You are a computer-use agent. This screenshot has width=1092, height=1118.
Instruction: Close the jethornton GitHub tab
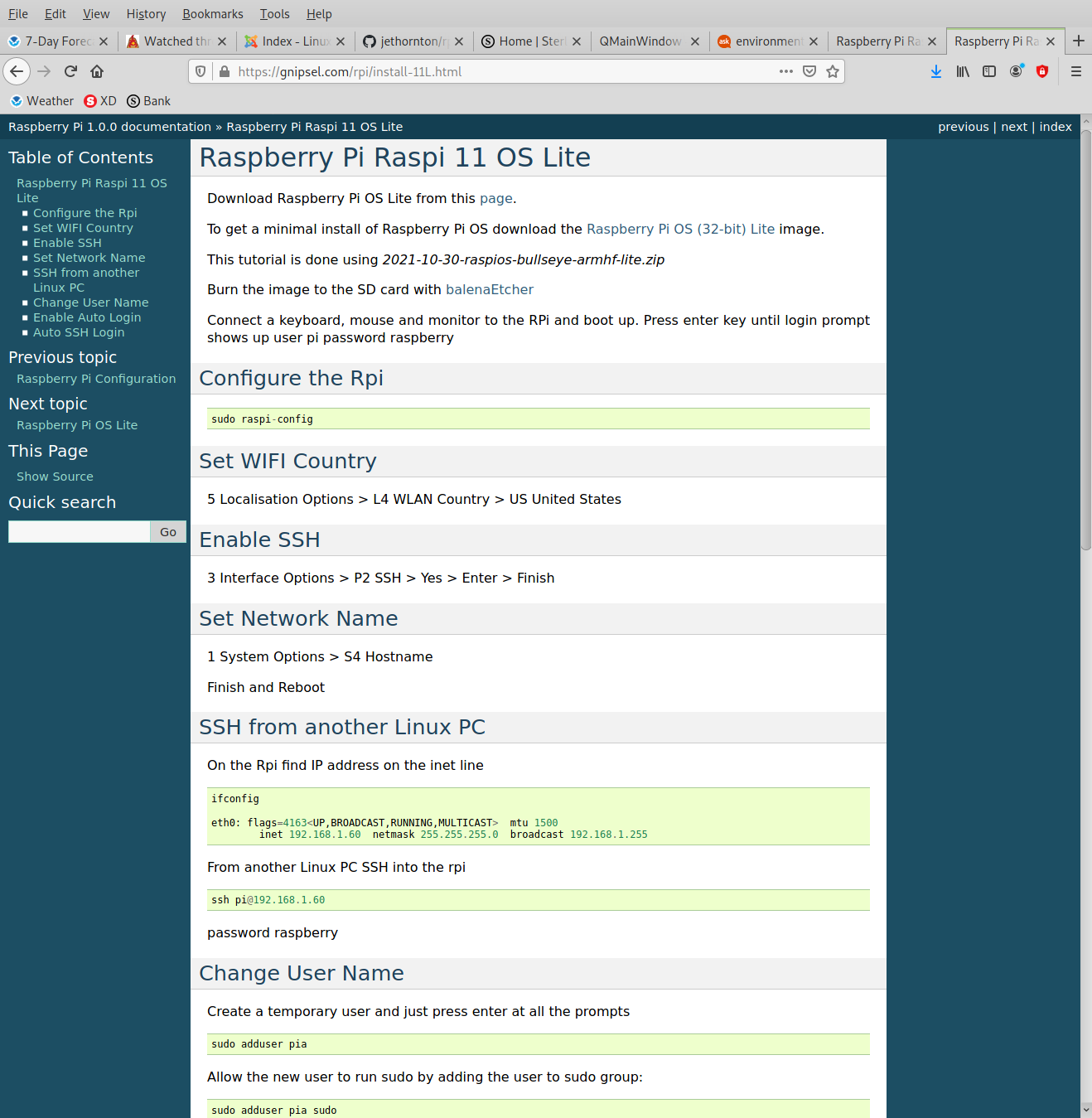tap(459, 41)
